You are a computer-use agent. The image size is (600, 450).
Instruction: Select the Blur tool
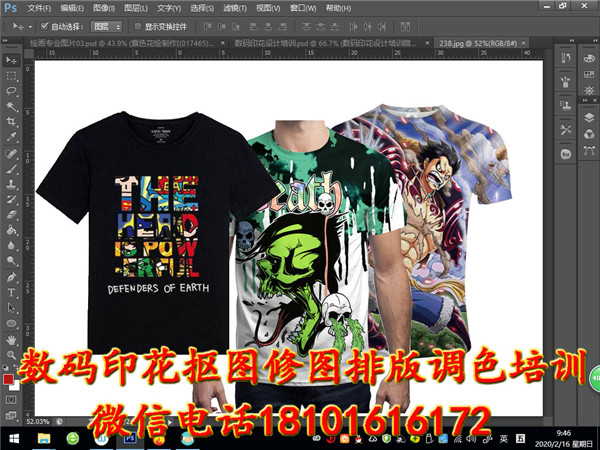tap(11, 245)
